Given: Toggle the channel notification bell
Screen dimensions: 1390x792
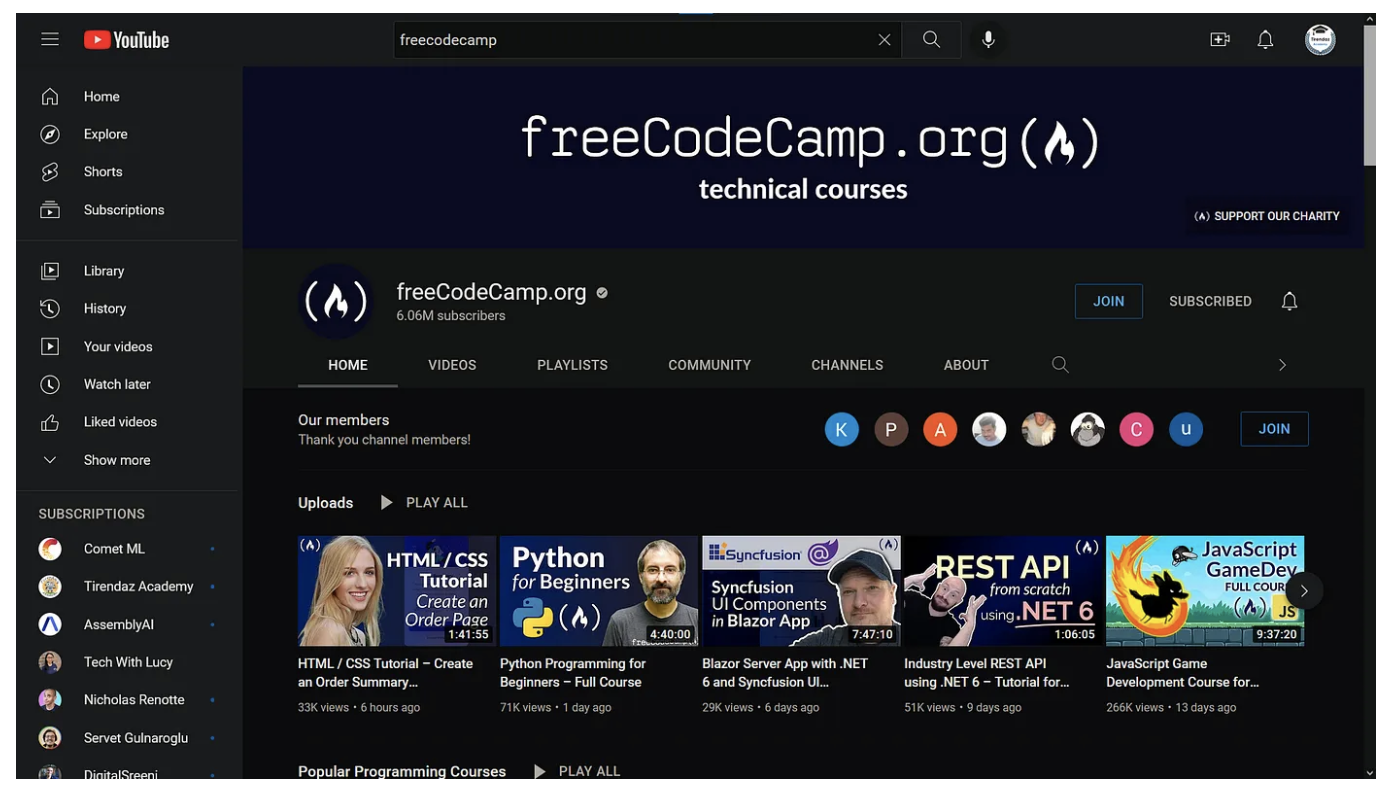Looking at the screenshot, I should tap(1290, 301).
